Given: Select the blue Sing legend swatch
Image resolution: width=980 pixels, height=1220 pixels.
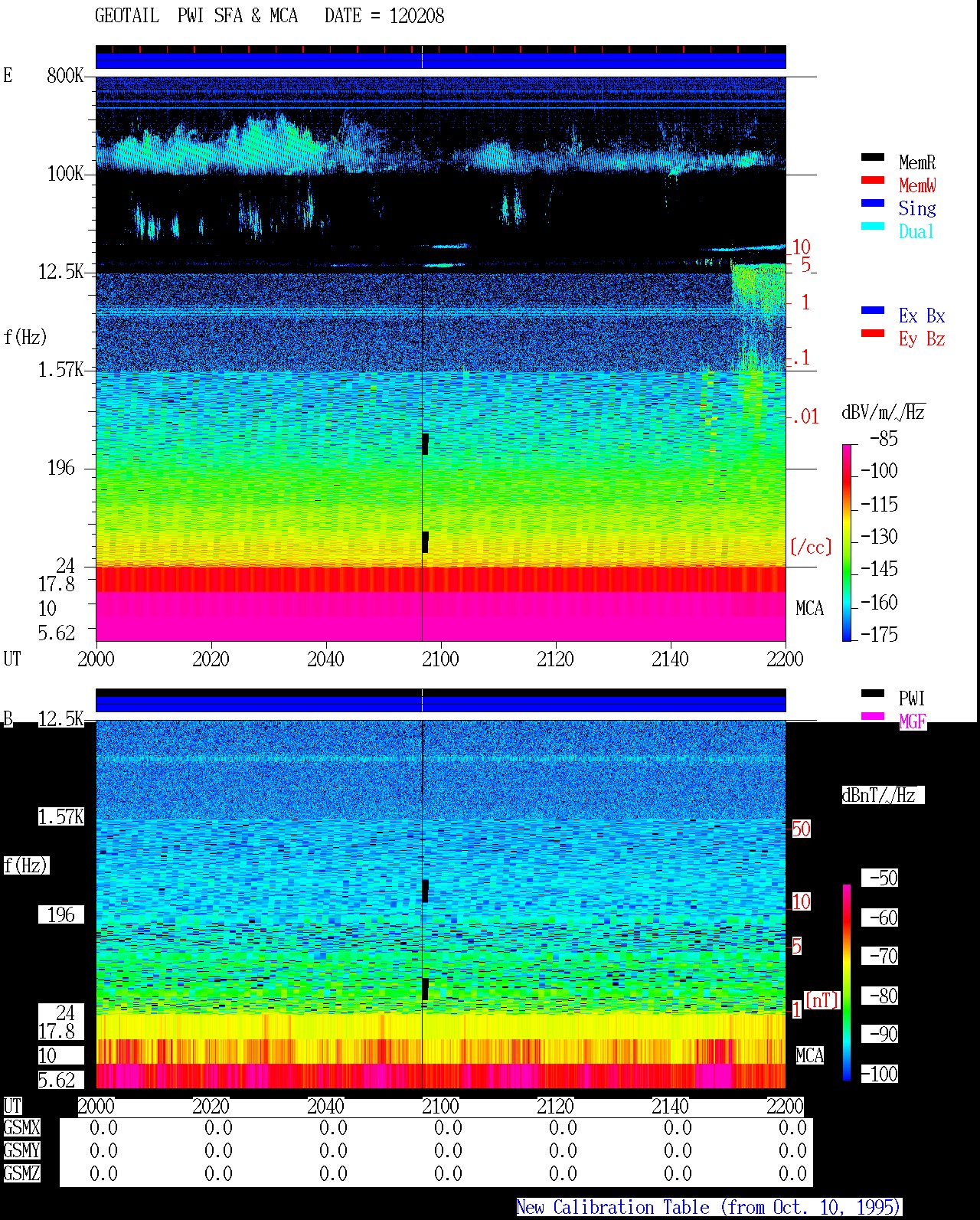Looking at the screenshot, I should (872, 203).
